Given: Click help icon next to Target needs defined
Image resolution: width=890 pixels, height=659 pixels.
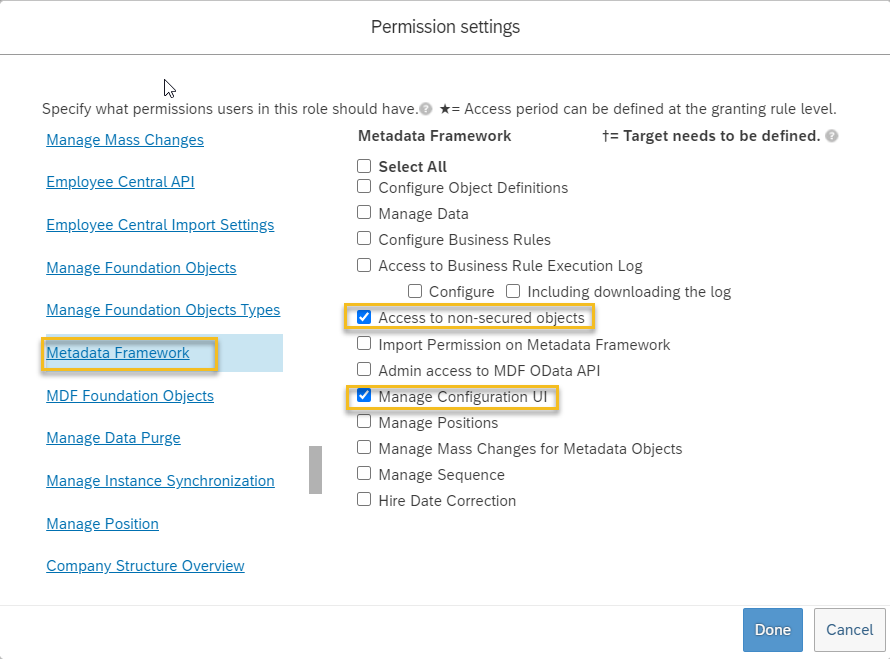Looking at the screenshot, I should tap(832, 136).
